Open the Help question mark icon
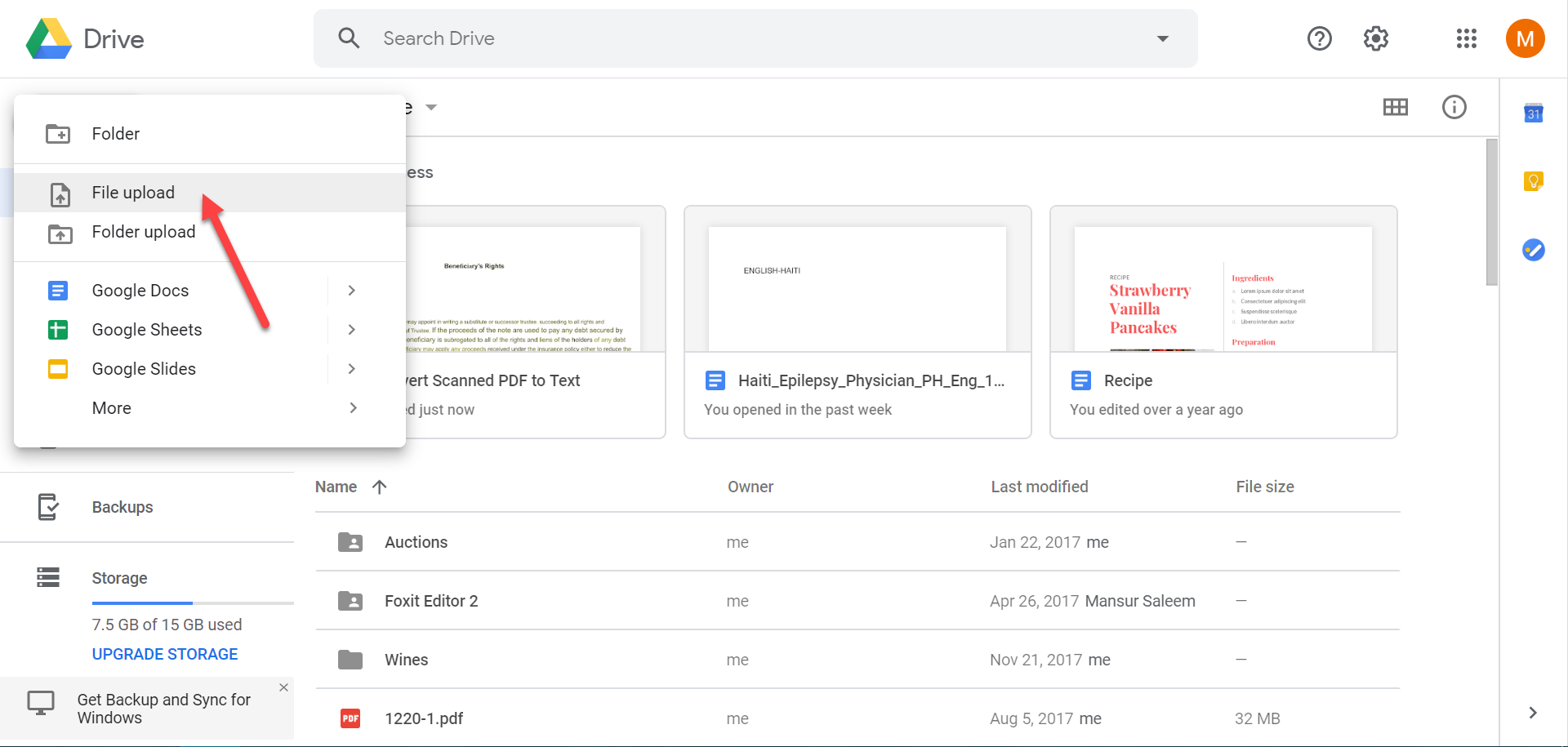 click(1320, 38)
